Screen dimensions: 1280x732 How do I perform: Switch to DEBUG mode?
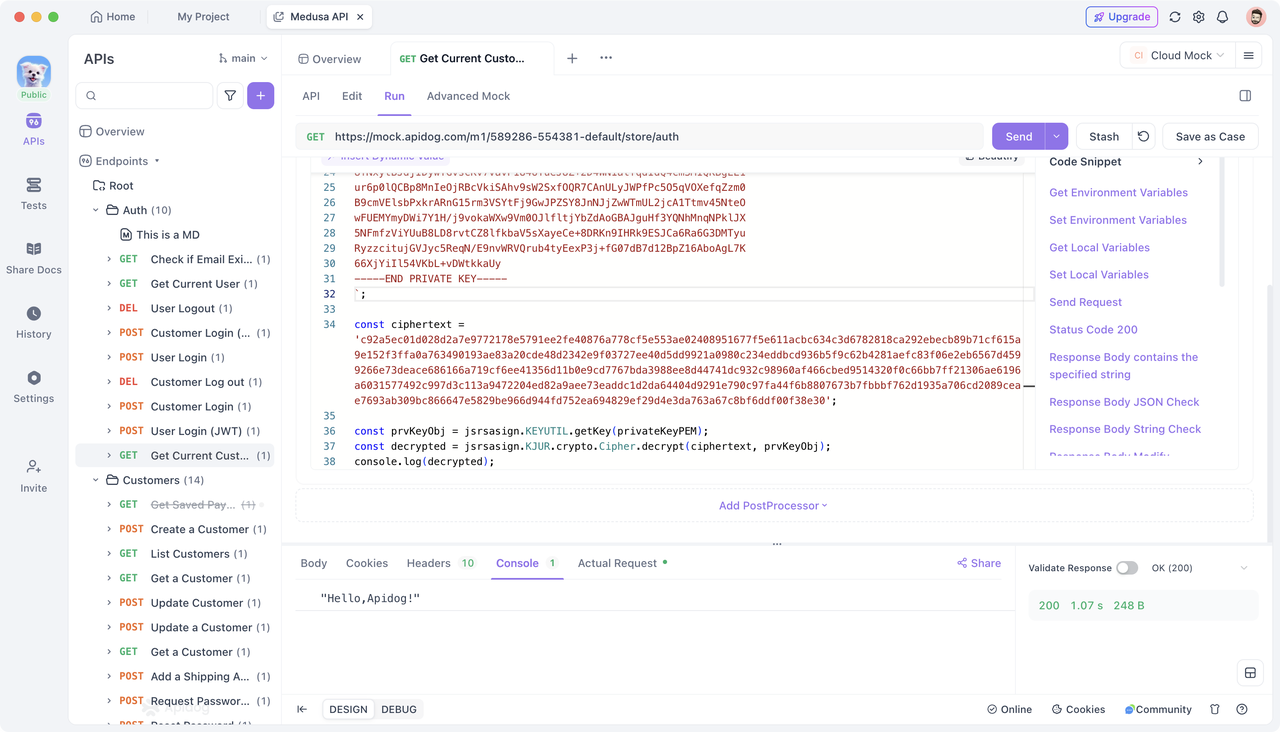pos(399,709)
